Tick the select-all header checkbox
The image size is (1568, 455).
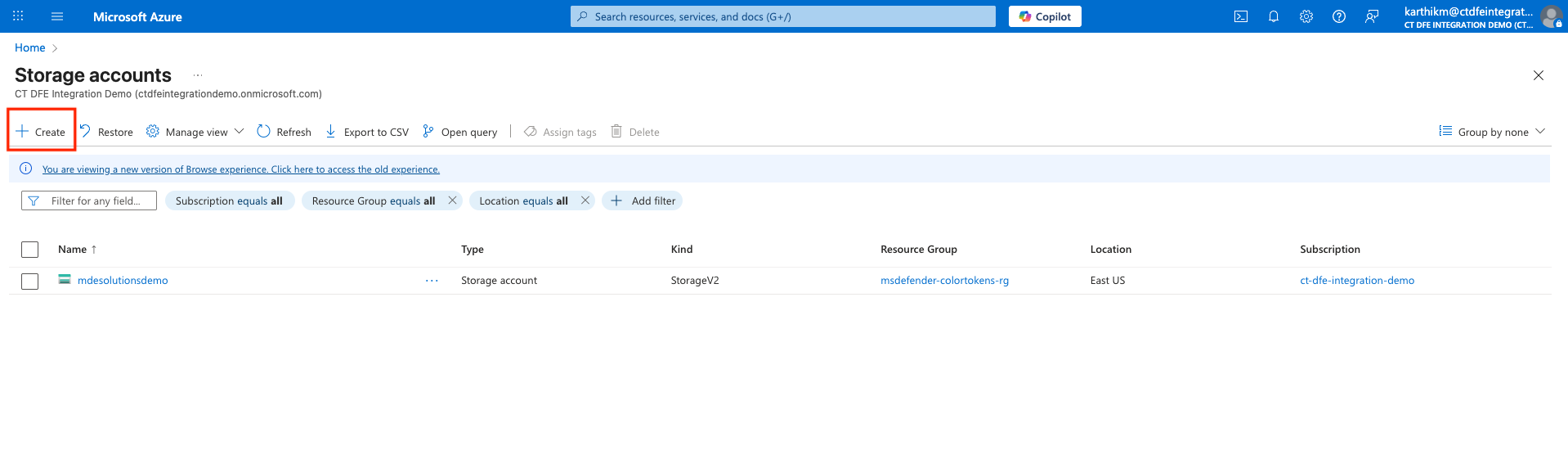pyautogui.click(x=30, y=250)
